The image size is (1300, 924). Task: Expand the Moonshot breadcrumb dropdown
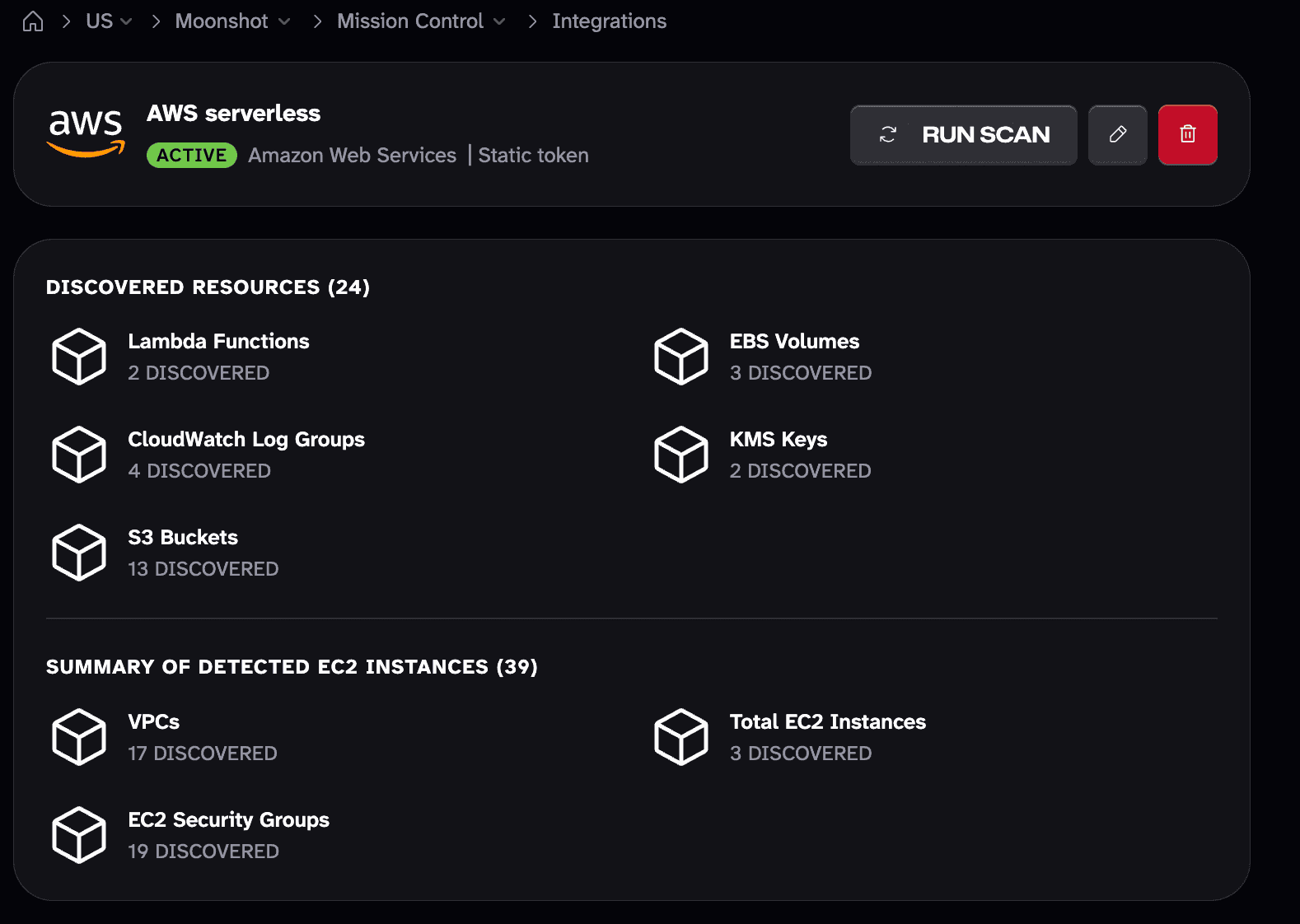click(x=232, y=21)
